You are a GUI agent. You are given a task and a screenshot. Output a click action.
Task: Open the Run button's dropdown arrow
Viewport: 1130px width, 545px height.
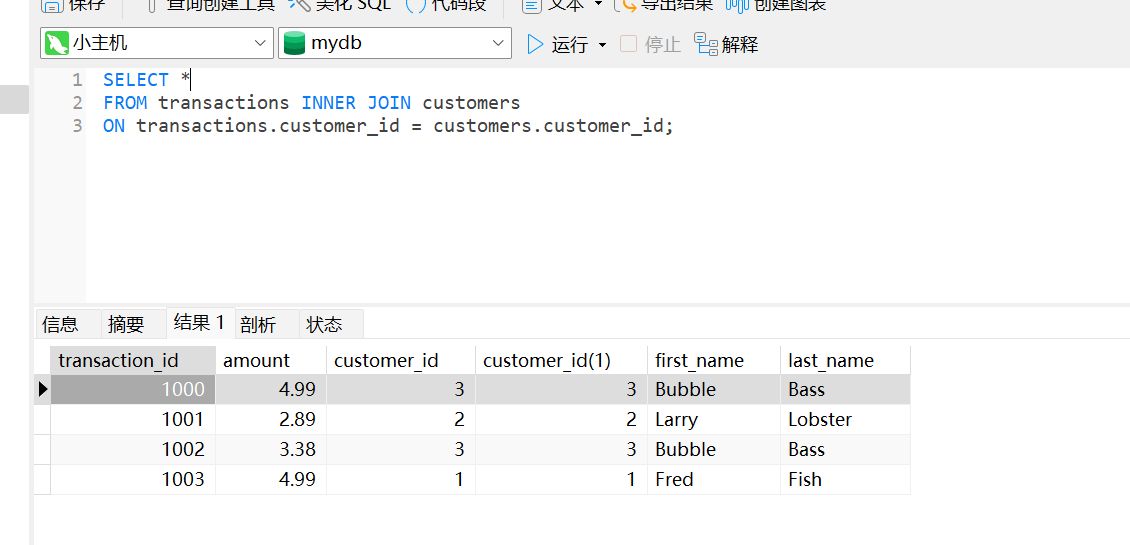point(602,45)
